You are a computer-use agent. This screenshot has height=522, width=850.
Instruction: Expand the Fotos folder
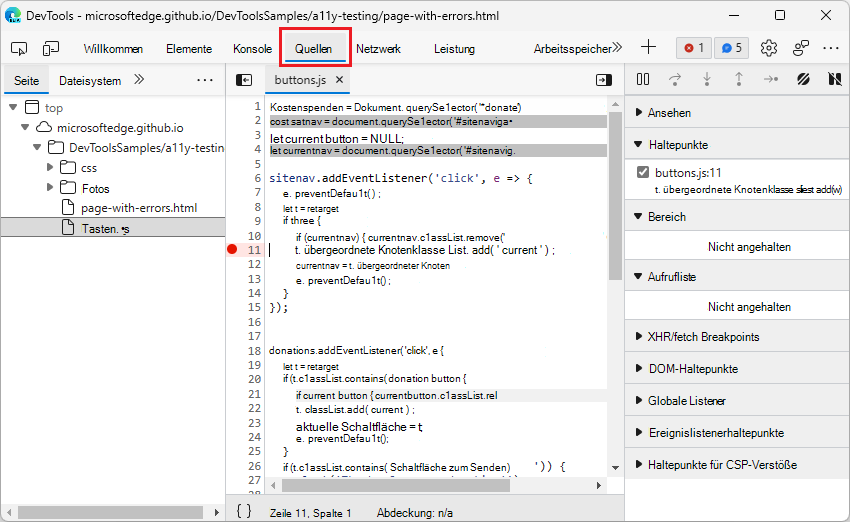tap(50, 188)
